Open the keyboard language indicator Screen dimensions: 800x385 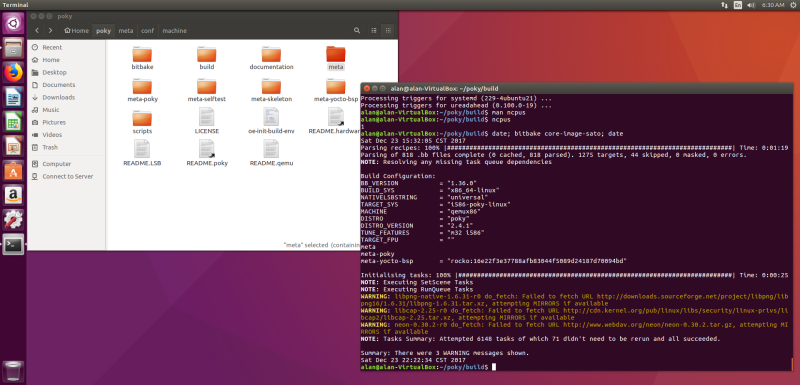click(738, 5)
